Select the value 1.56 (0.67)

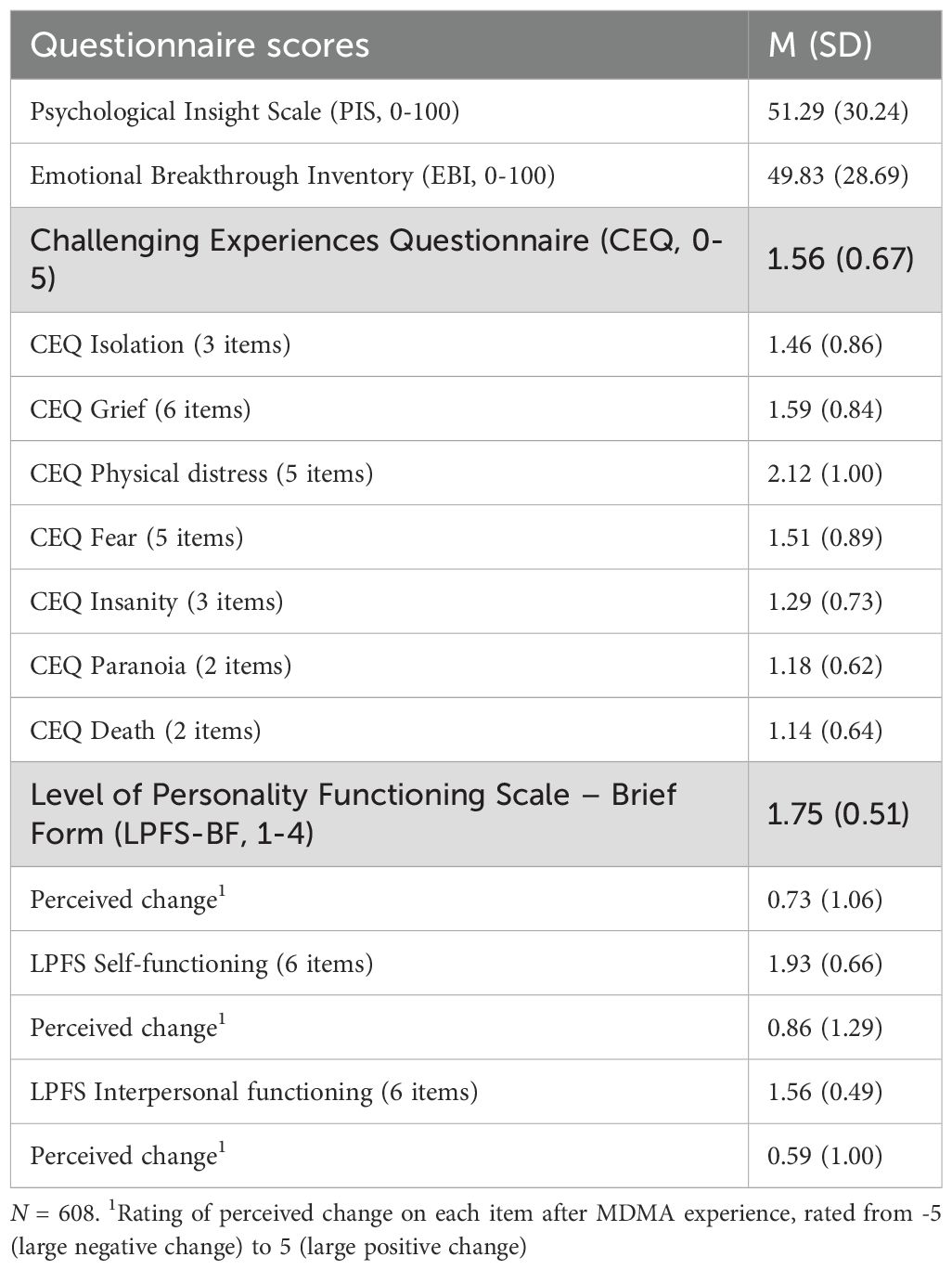[x=840, y=259]
